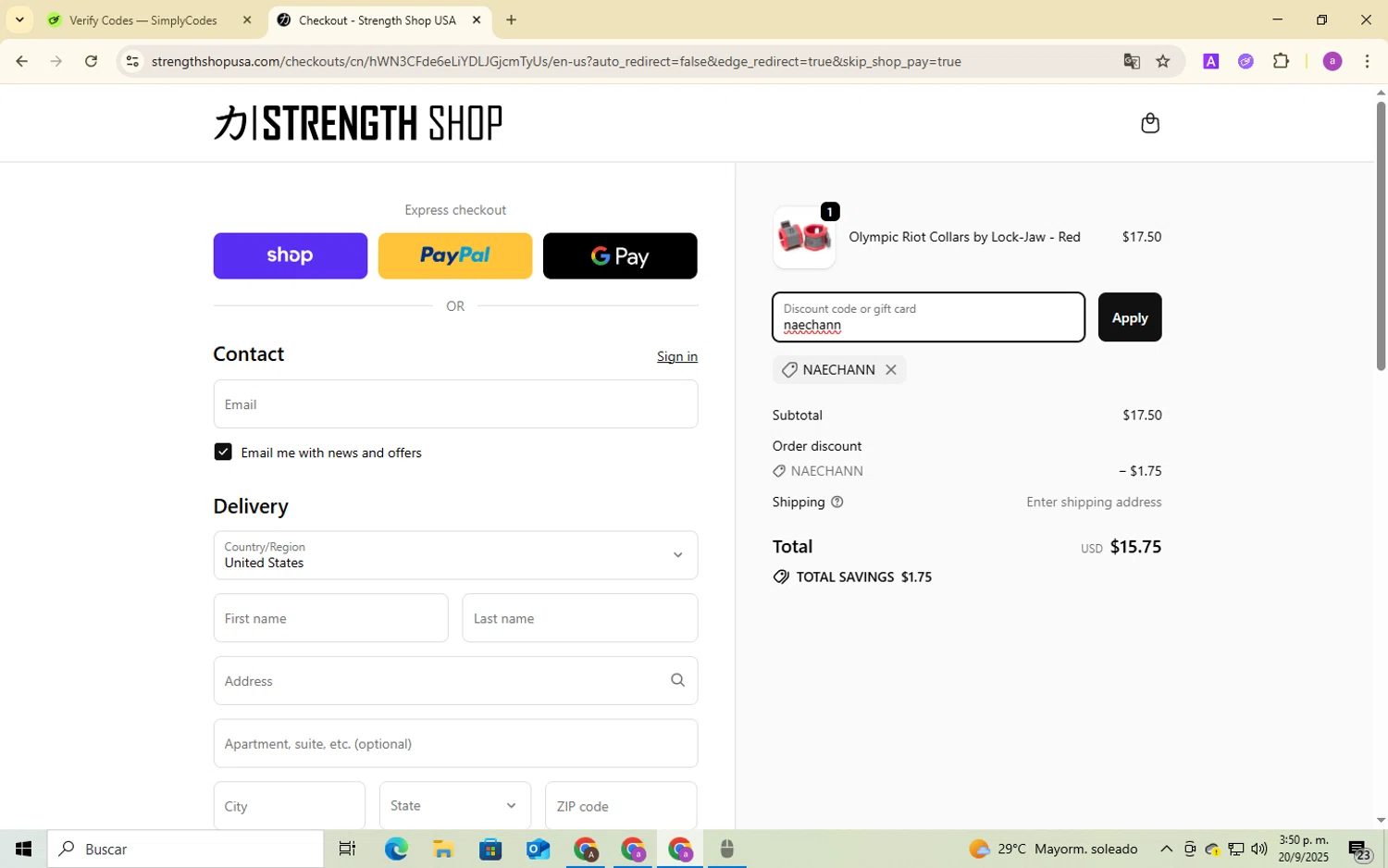Bookmark this page with star icon
The height and width of the screenshot is (868, 1388).
1163,61
